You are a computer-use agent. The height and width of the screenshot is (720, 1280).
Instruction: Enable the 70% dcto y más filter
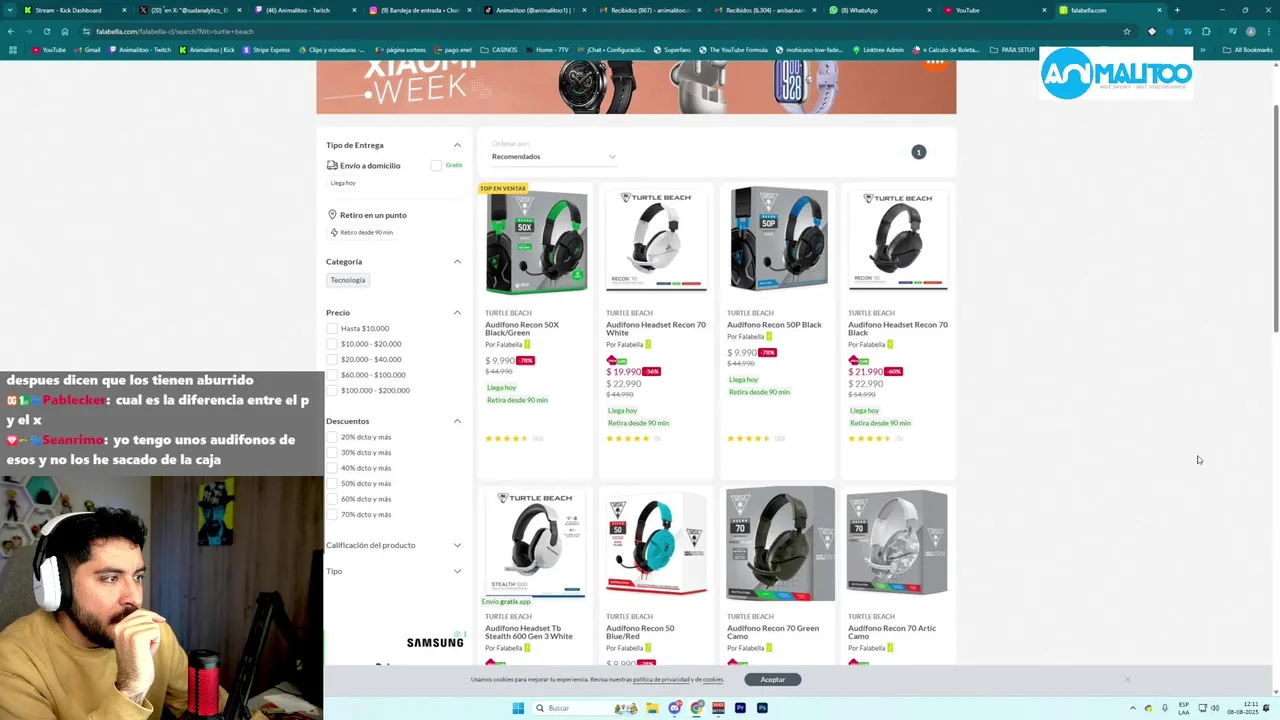pyautogui.click(x=332, y=514)
